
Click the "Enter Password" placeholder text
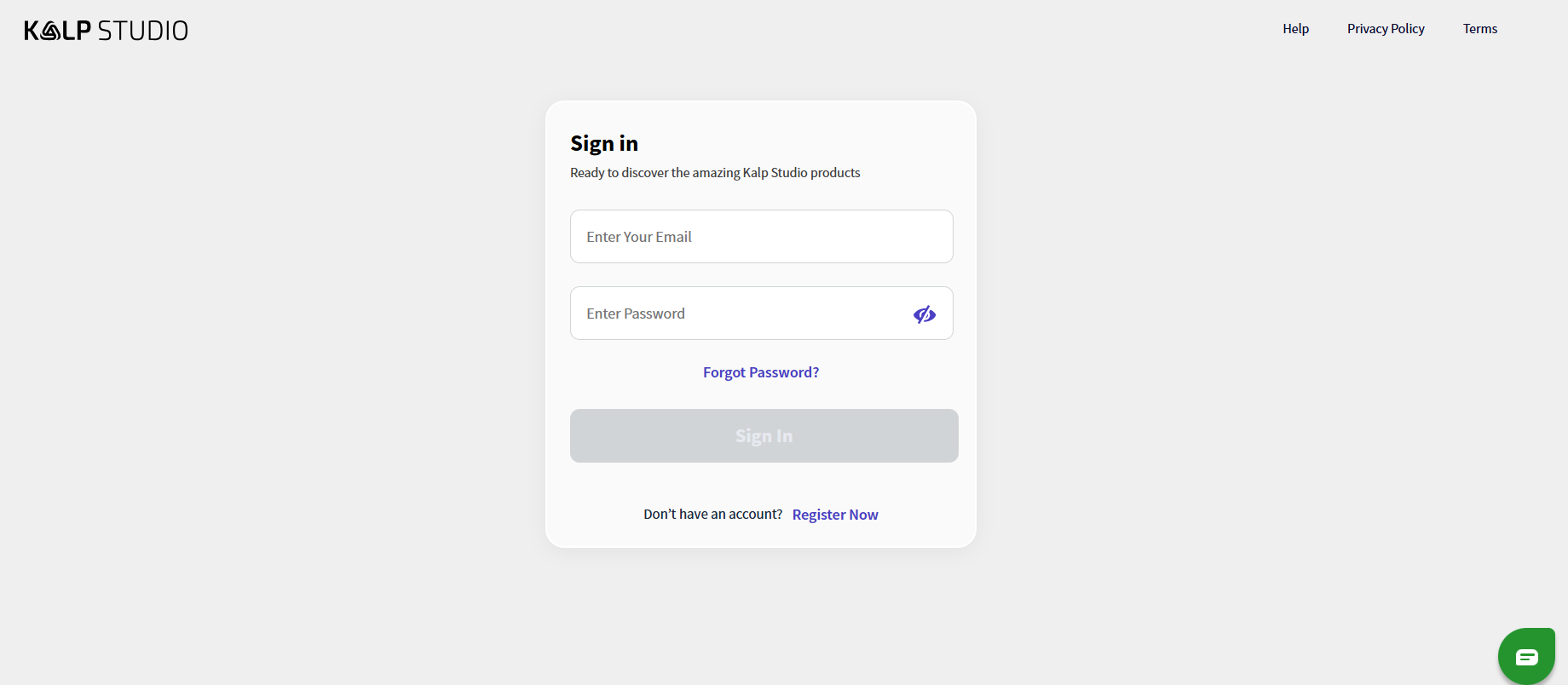pos(636,314)
